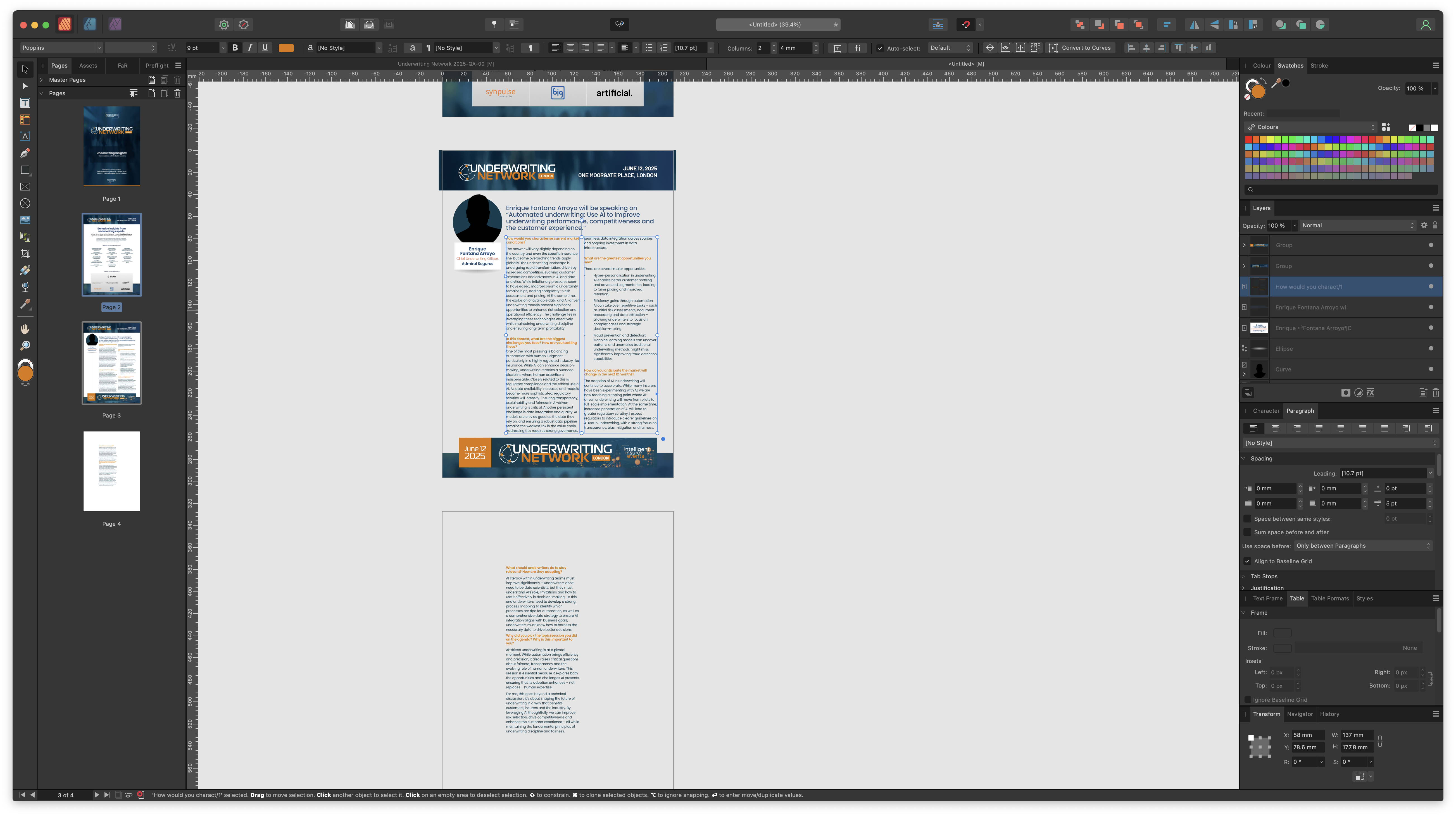
Task: Click the bullet list icon
Action: pyautogui.click(x=649, y=48)
